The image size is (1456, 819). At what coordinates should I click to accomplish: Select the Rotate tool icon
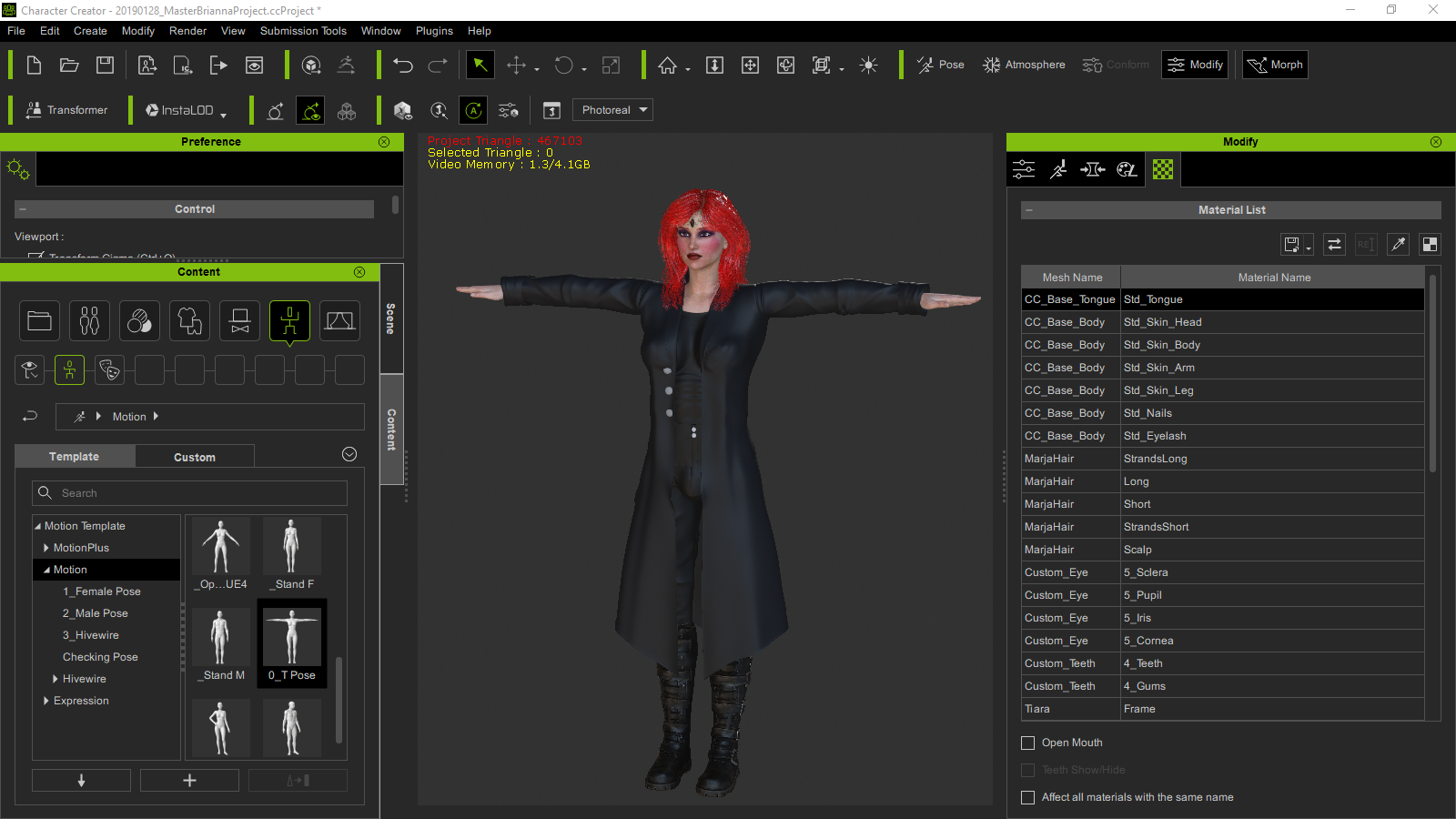pyautogui.click(x=563, y=65)
